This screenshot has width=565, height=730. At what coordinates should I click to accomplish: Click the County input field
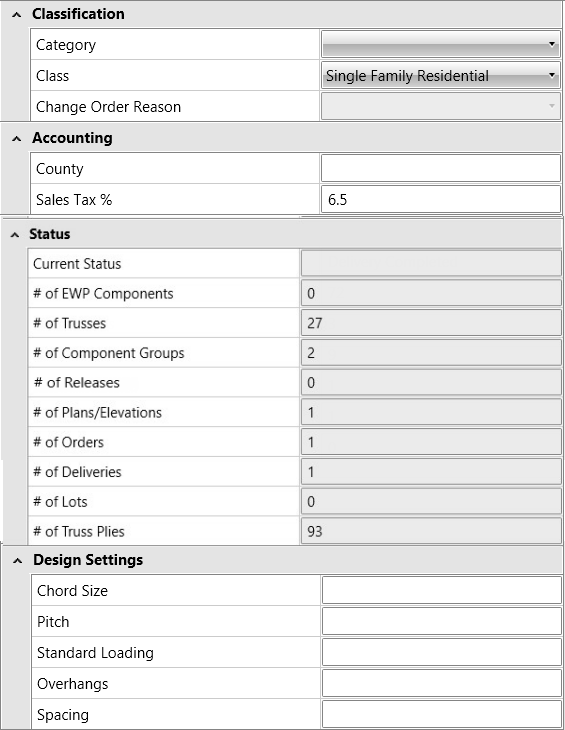(440, 169)
